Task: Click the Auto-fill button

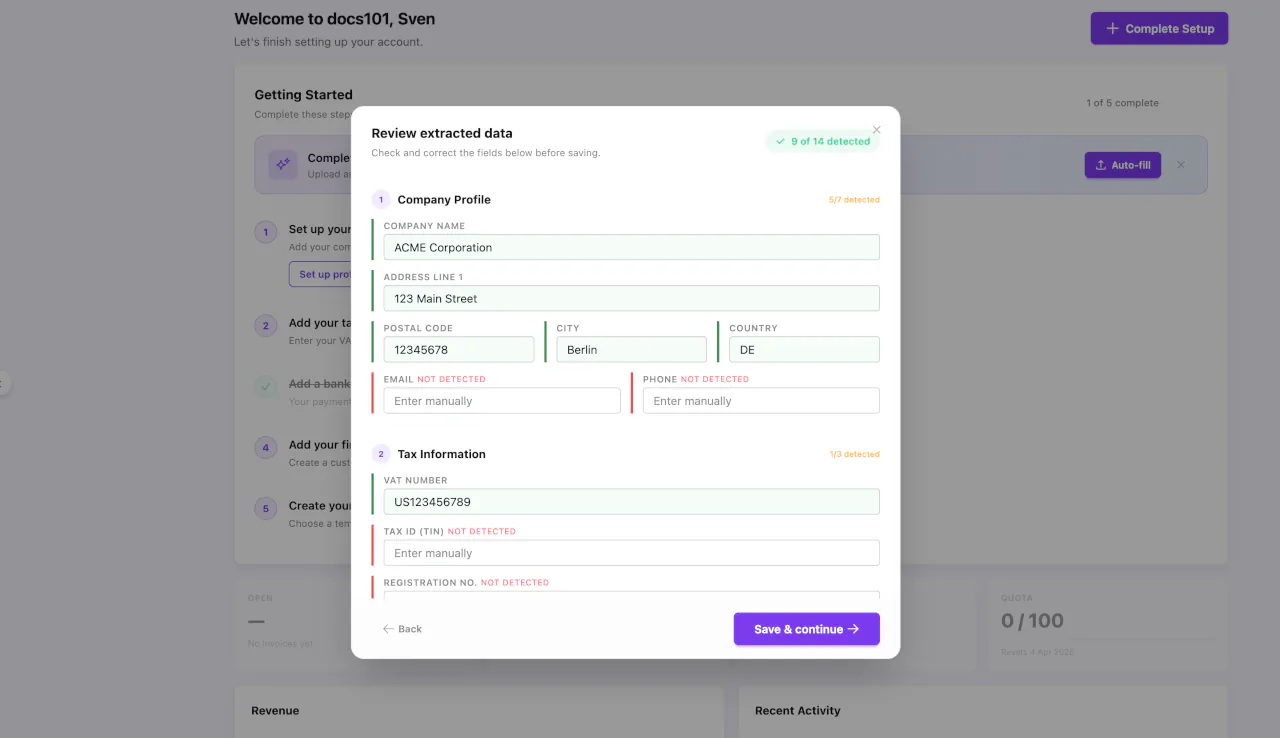Action: [x=1122, y=164]
